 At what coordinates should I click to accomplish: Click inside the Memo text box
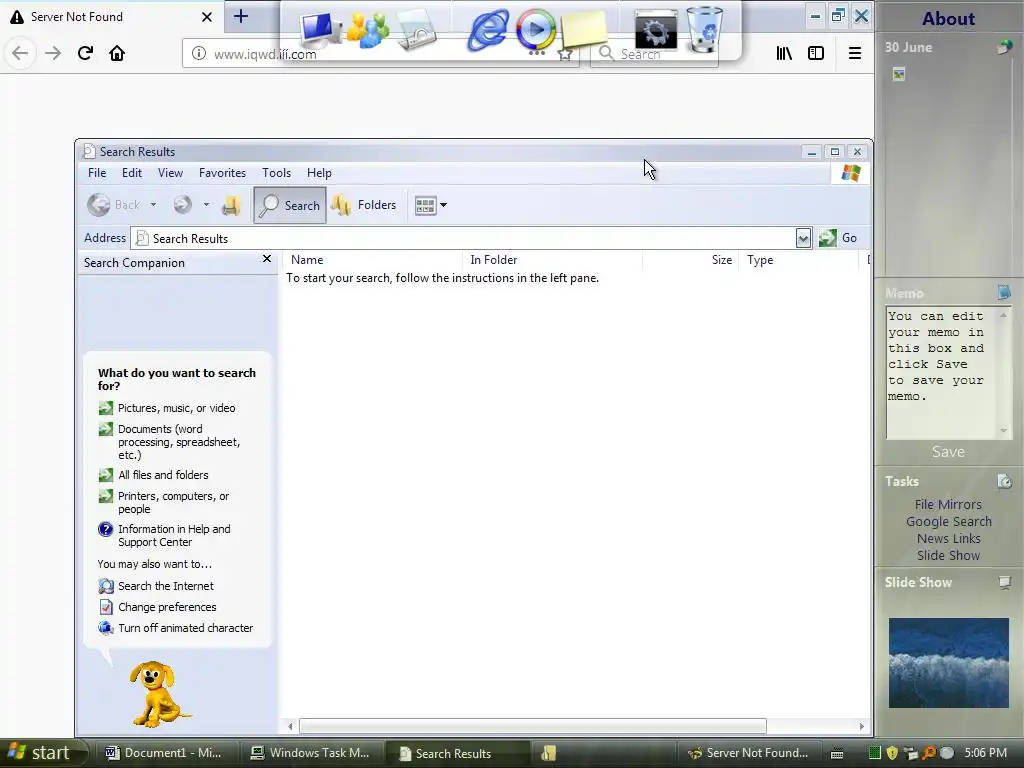942,373
